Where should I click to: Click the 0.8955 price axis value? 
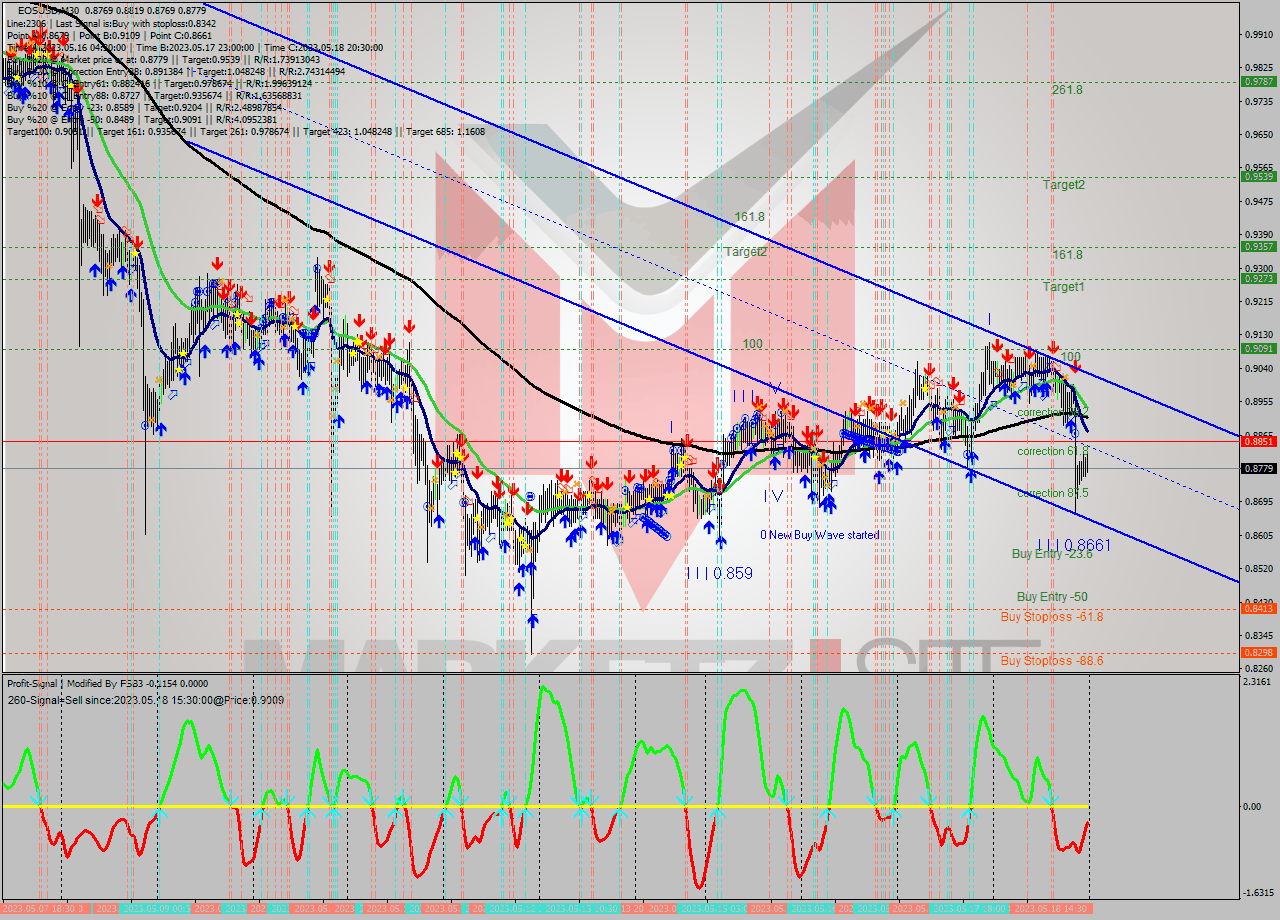coord(1257,401)
